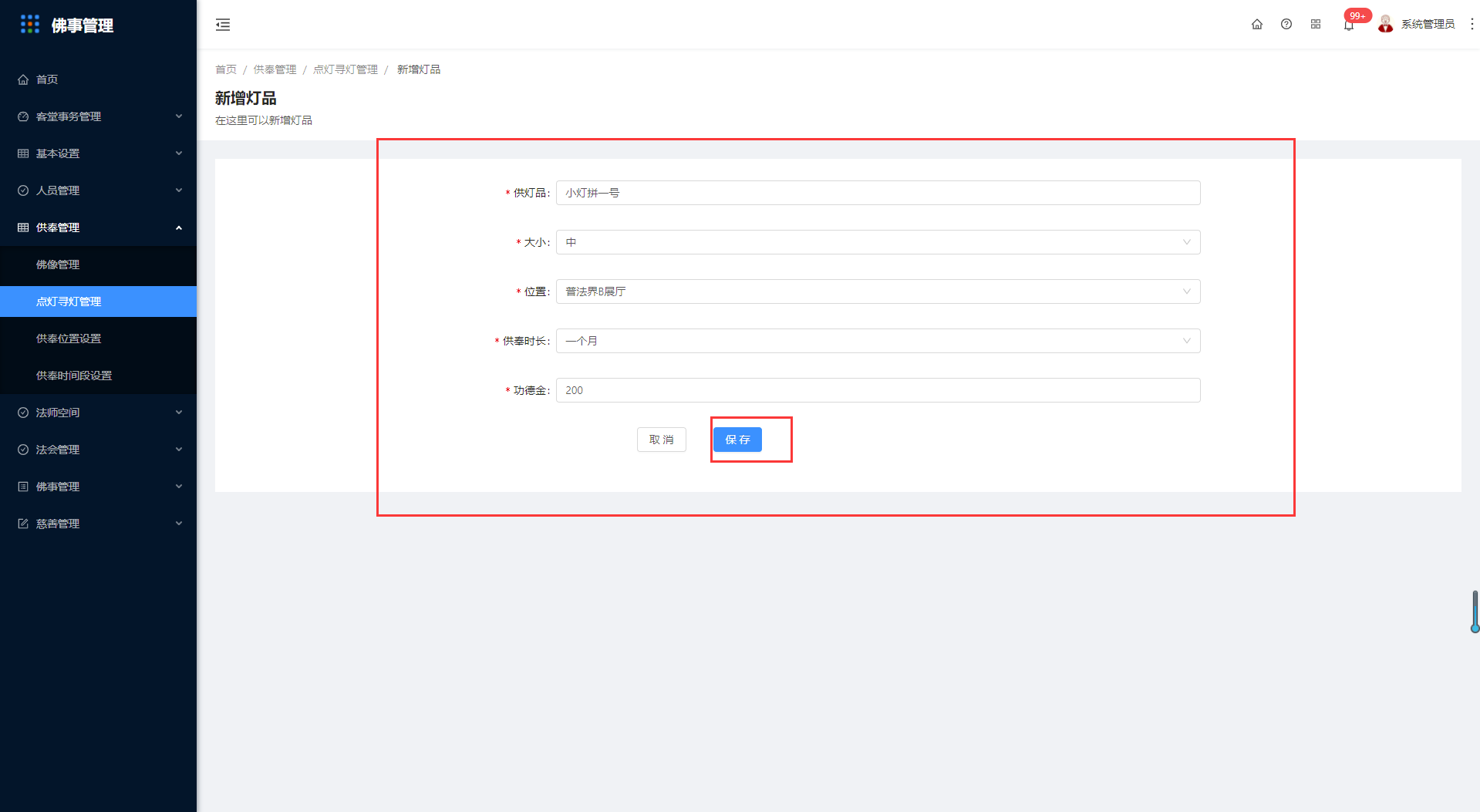Open the help question-mark icon
Screen dimensions: 1480x812
pos(1286,25)
